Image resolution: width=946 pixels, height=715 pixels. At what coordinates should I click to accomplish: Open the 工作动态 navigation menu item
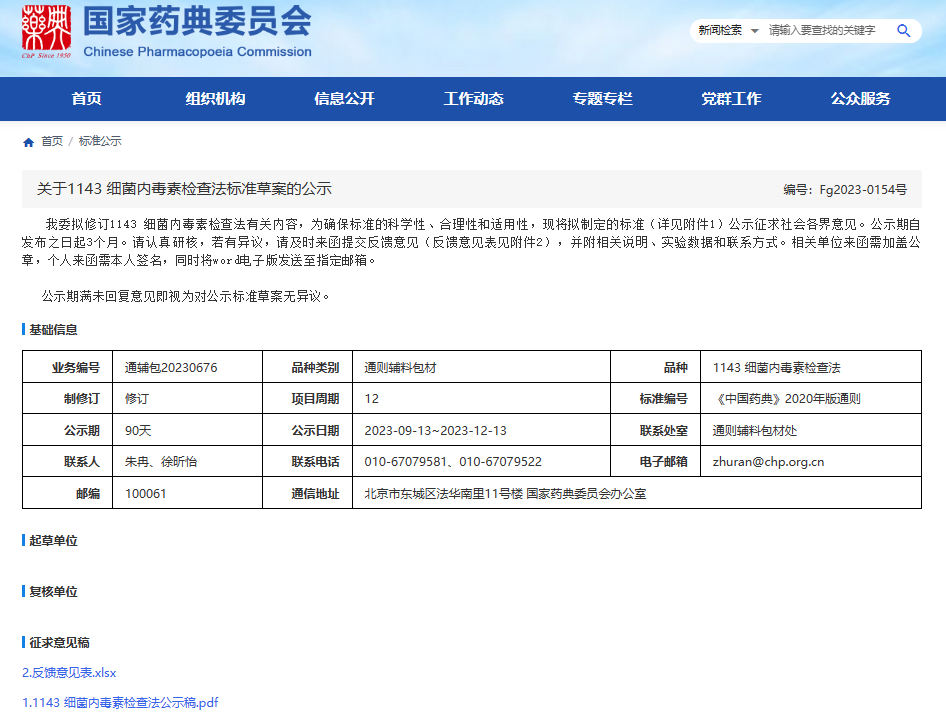click(474, 99)
